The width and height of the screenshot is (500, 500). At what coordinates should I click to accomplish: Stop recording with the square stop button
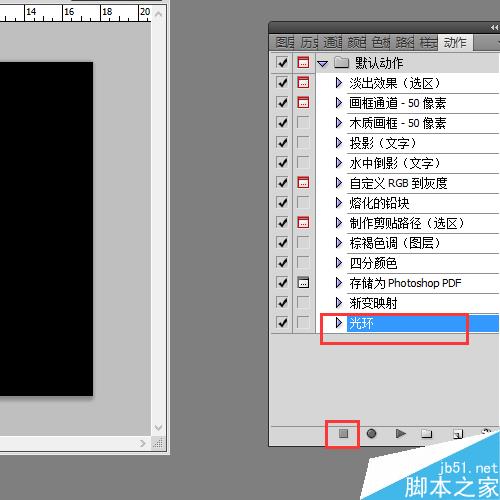click(x=343, y=433)
